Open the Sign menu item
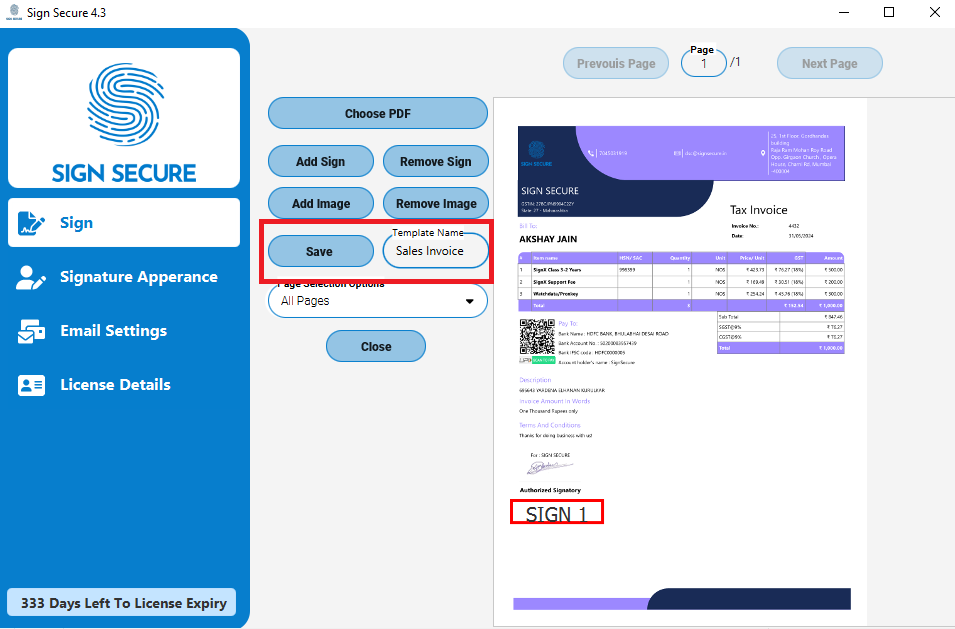 pos(124,222)
